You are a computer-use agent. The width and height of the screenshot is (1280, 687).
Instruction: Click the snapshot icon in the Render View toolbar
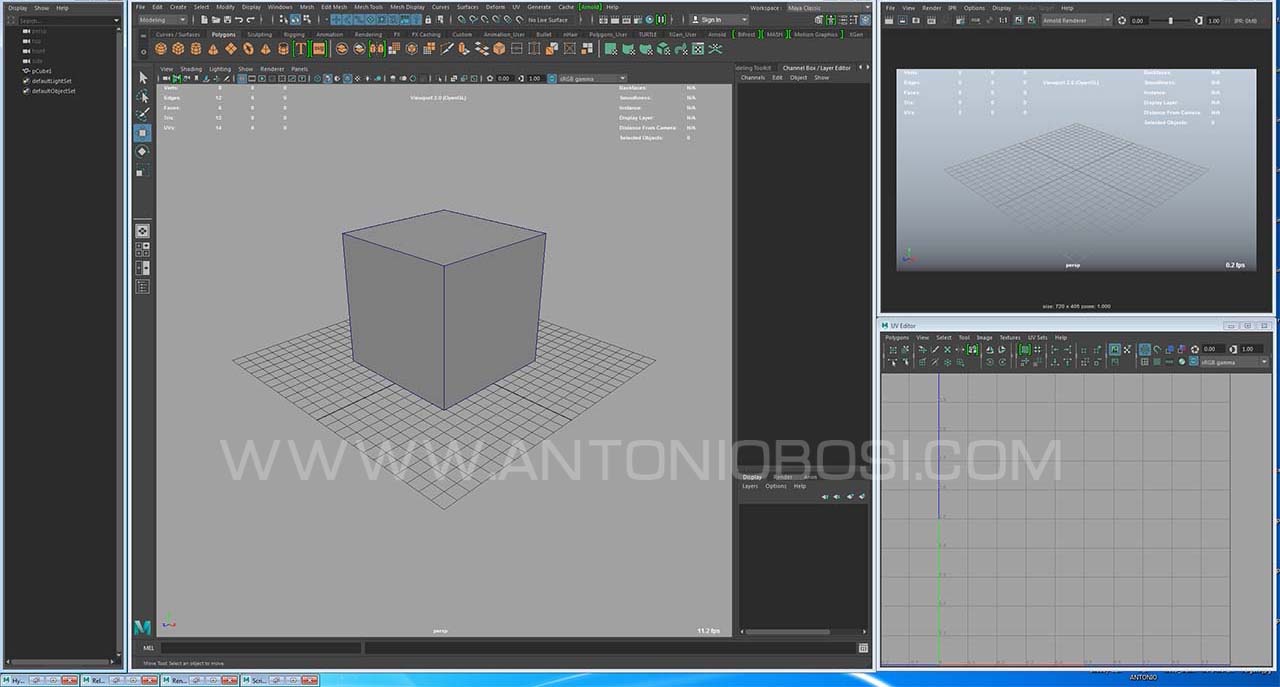[x=916, y=19]
